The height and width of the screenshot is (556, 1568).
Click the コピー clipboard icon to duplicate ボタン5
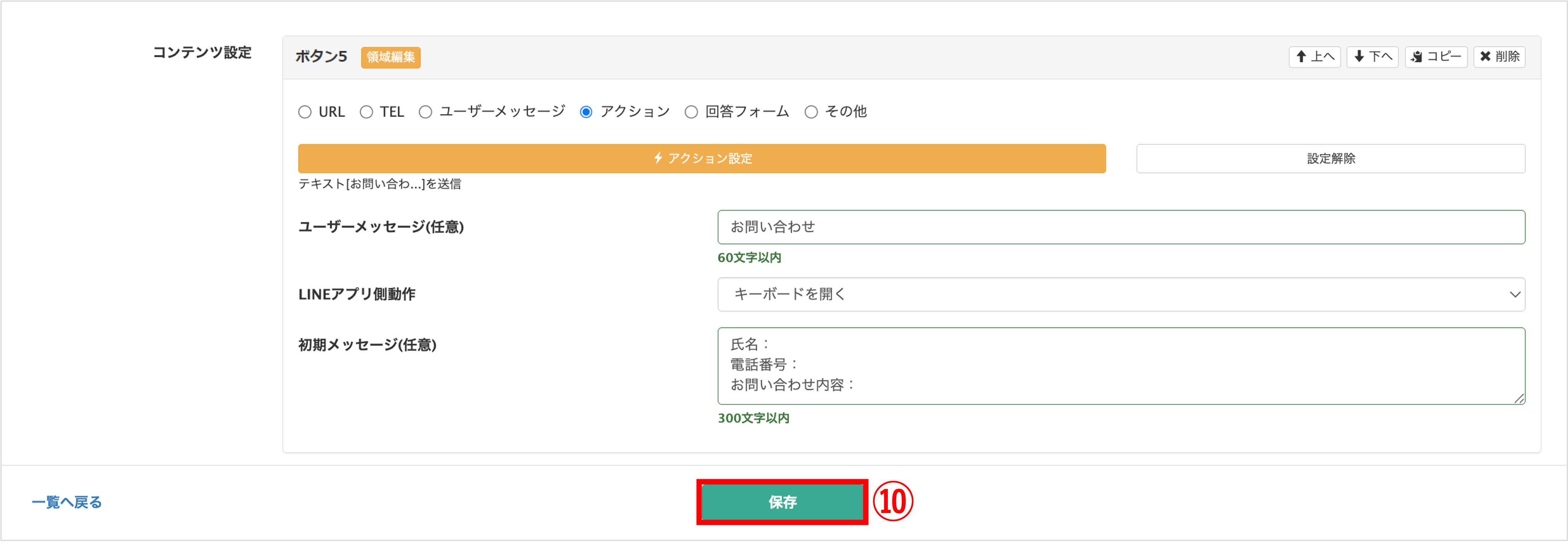[x=1416, y=56]
